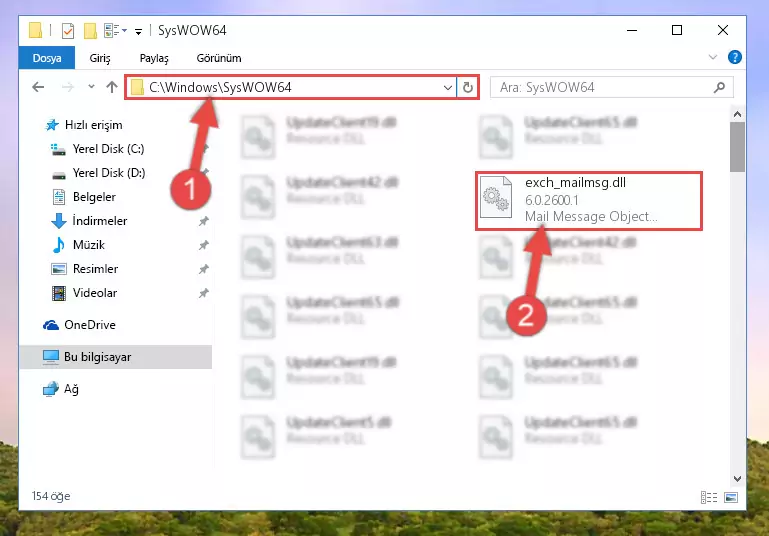Minimize the SysWOW64 window

coord(632,30)
